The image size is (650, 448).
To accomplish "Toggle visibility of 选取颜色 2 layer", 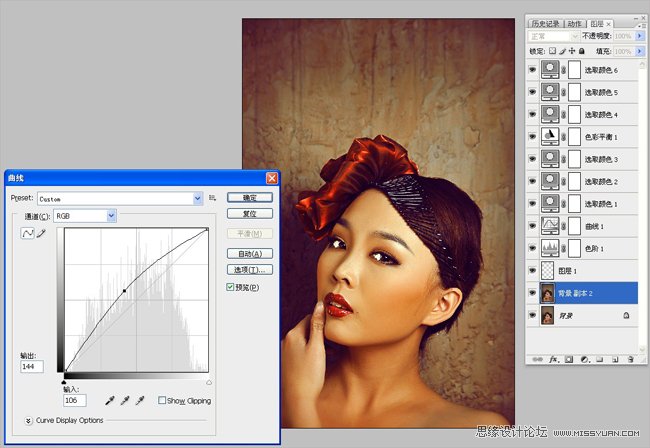I will pos(533,182).
